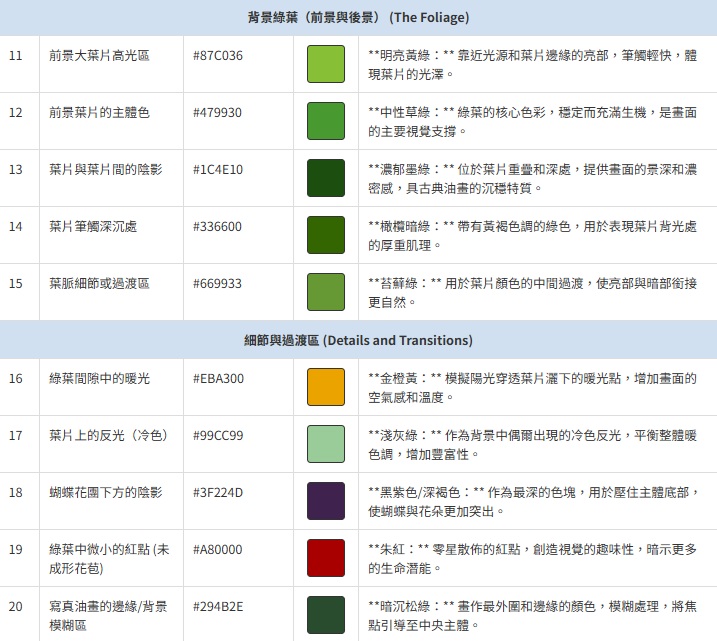Select the dark purple #3F224D swatch

[326, 501]
